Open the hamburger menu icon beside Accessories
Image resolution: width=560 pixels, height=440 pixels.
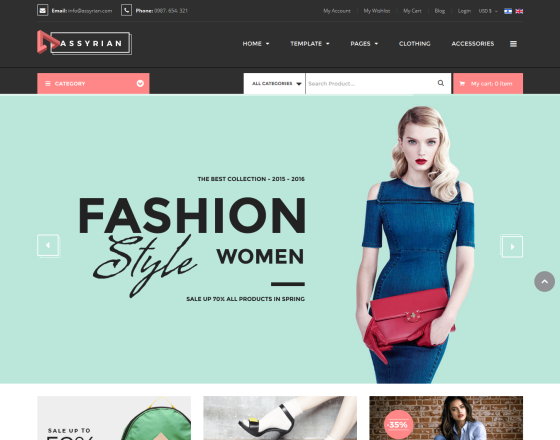pyautogui.click(x=513, y=44)
